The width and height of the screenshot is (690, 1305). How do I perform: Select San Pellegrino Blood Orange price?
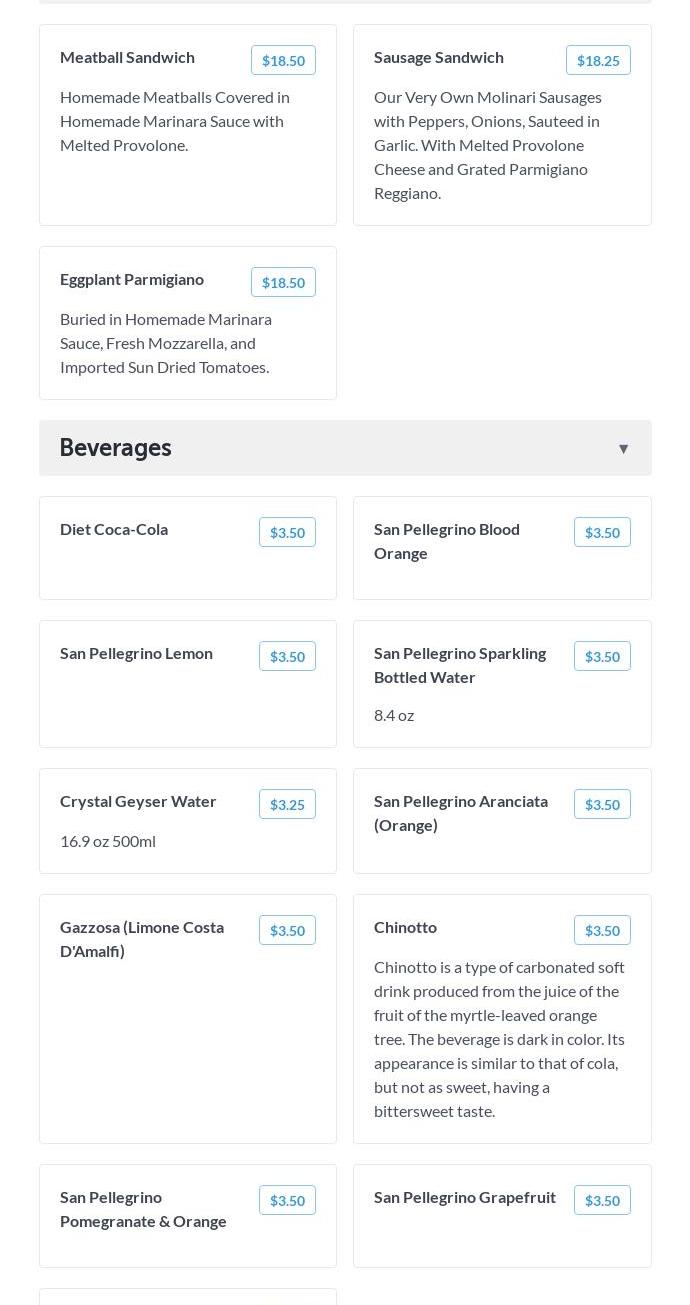(602, 532)
